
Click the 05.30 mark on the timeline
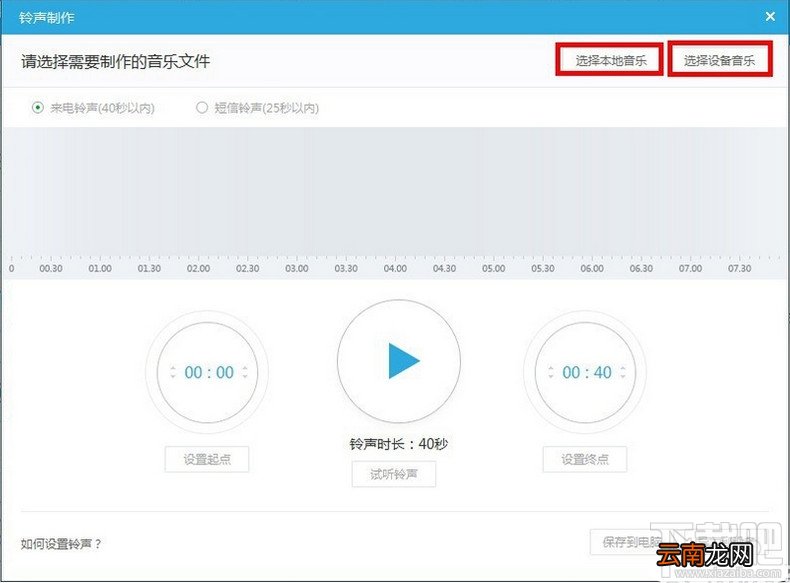tap(543, 269)
